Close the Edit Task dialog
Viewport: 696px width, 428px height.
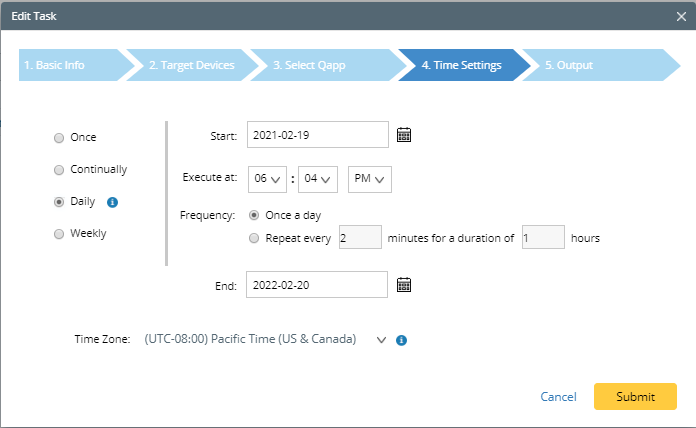(681, 15)
